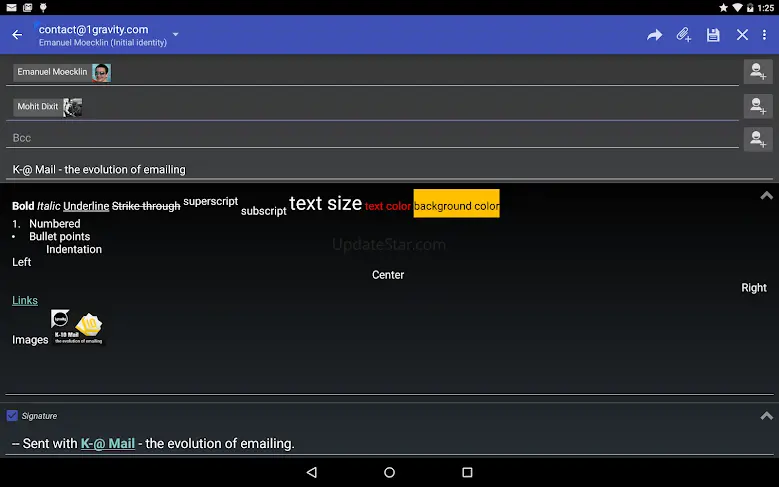Place cursor on 'Underline' text

click(86, 206)
